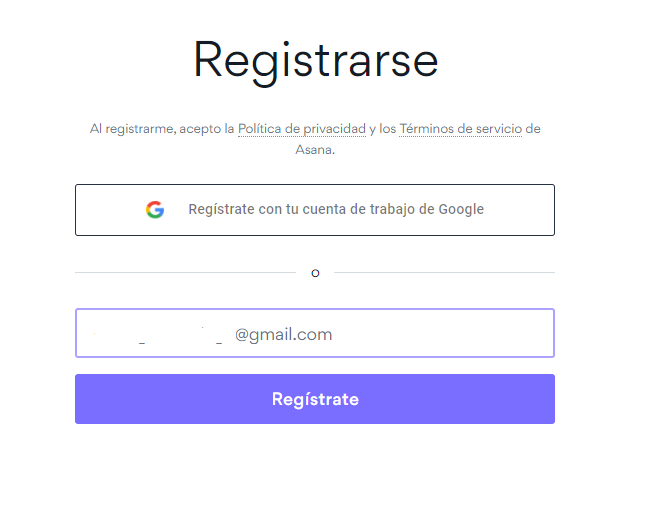The width and height of the screenshot is (659, 506).
Task: Click the Google "G" logo icon
Action: tap(155, 209)
